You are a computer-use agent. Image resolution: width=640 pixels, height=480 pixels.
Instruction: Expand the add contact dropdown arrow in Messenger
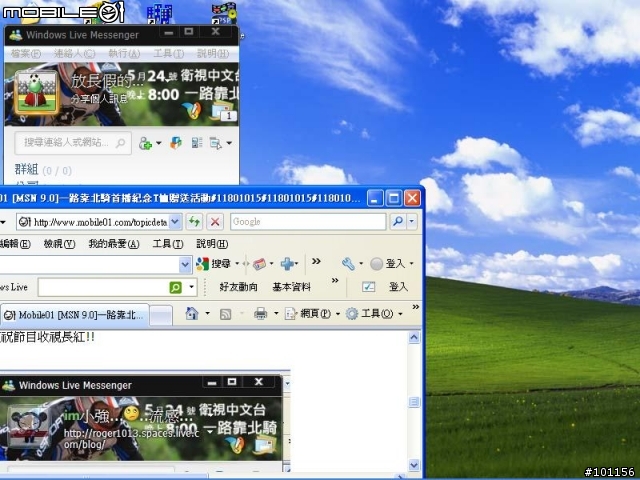coord(158,143)
